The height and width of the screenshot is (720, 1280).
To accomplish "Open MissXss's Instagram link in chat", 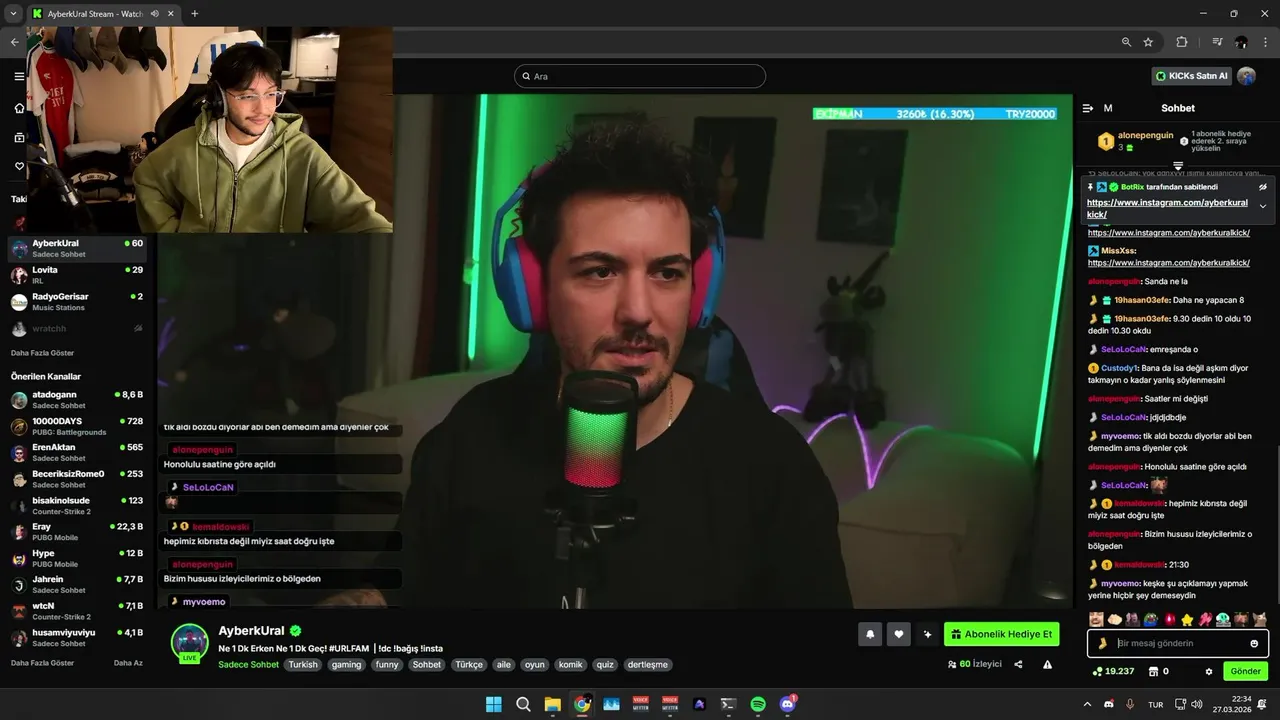I will pyautogui.click(x=1169, y=262).
